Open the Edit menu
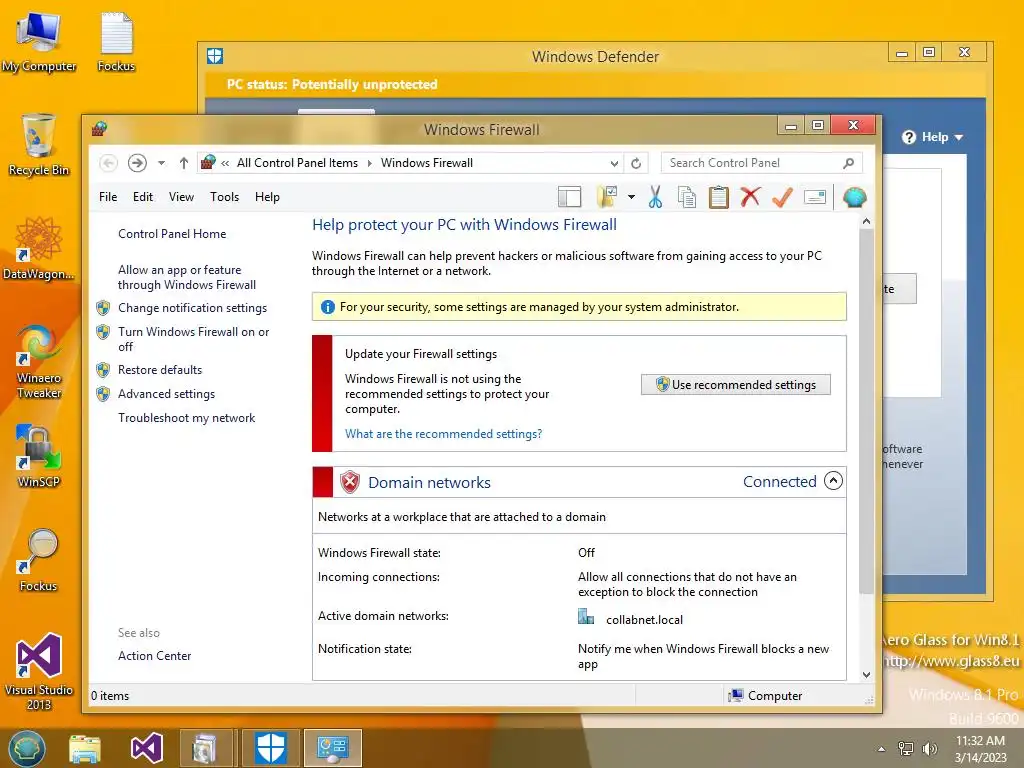Image resolution: width=1024 pixels, height=768 pixels. click(x=142, y=197)
